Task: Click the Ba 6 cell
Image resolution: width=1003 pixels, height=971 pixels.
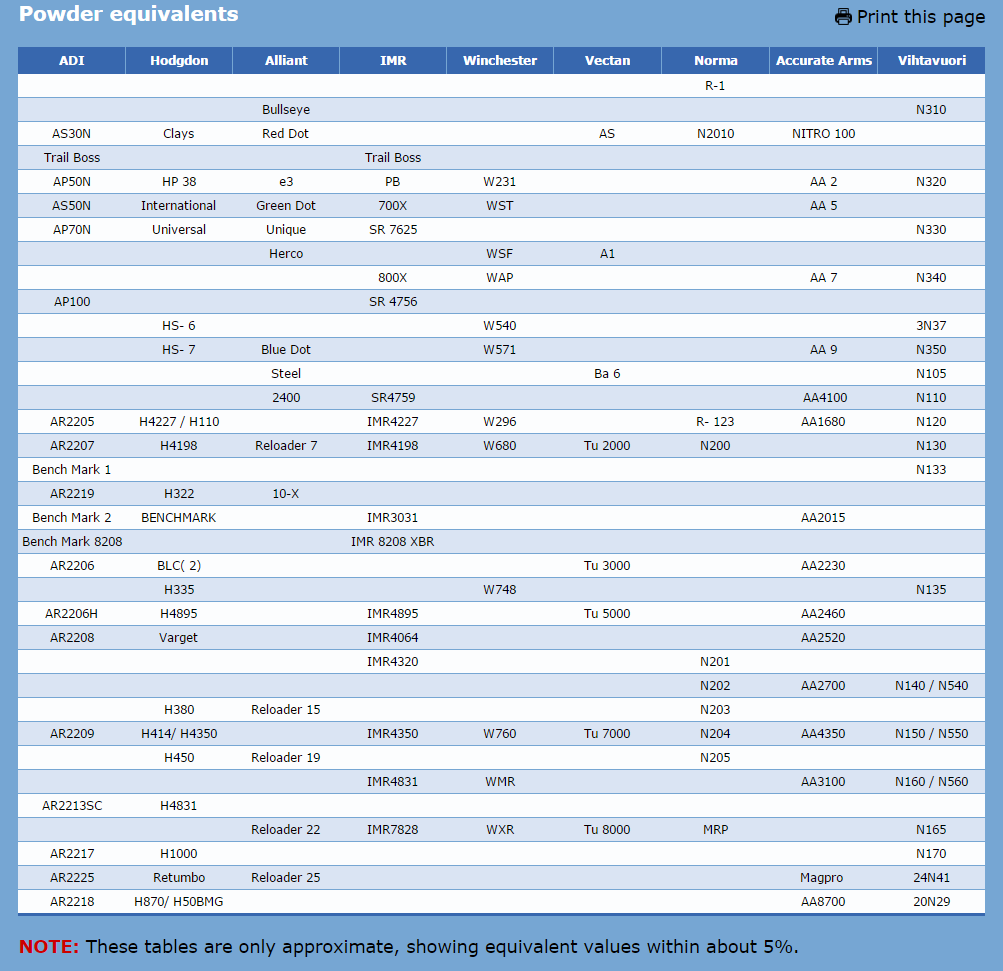Action: click(607, 374)
